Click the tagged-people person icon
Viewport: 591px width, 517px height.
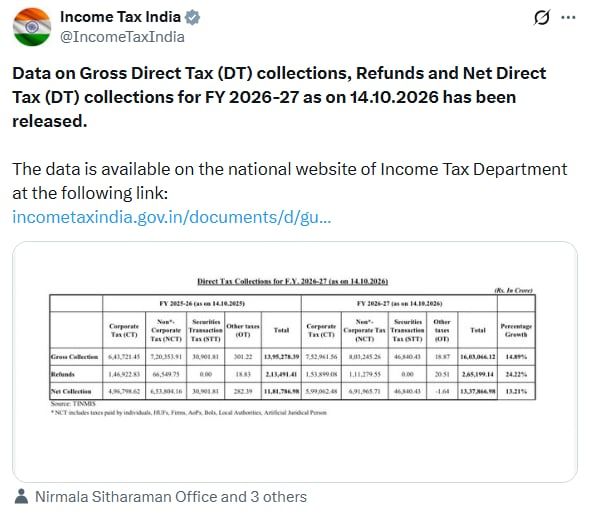pos(21,496)
